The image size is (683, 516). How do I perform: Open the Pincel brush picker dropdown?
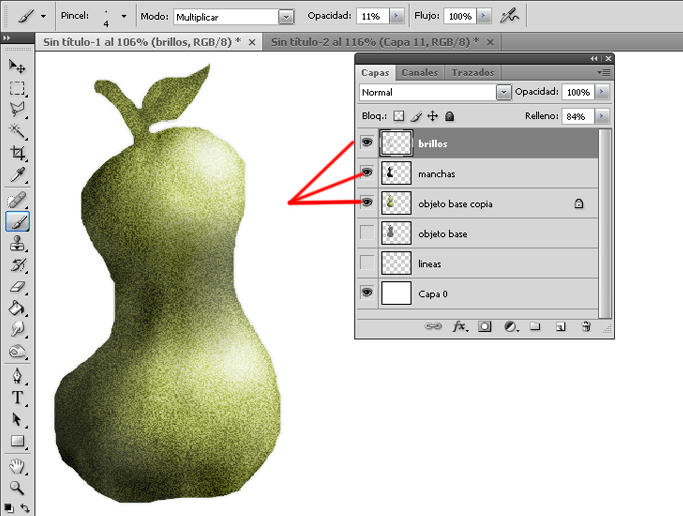(x=124, y=17)
